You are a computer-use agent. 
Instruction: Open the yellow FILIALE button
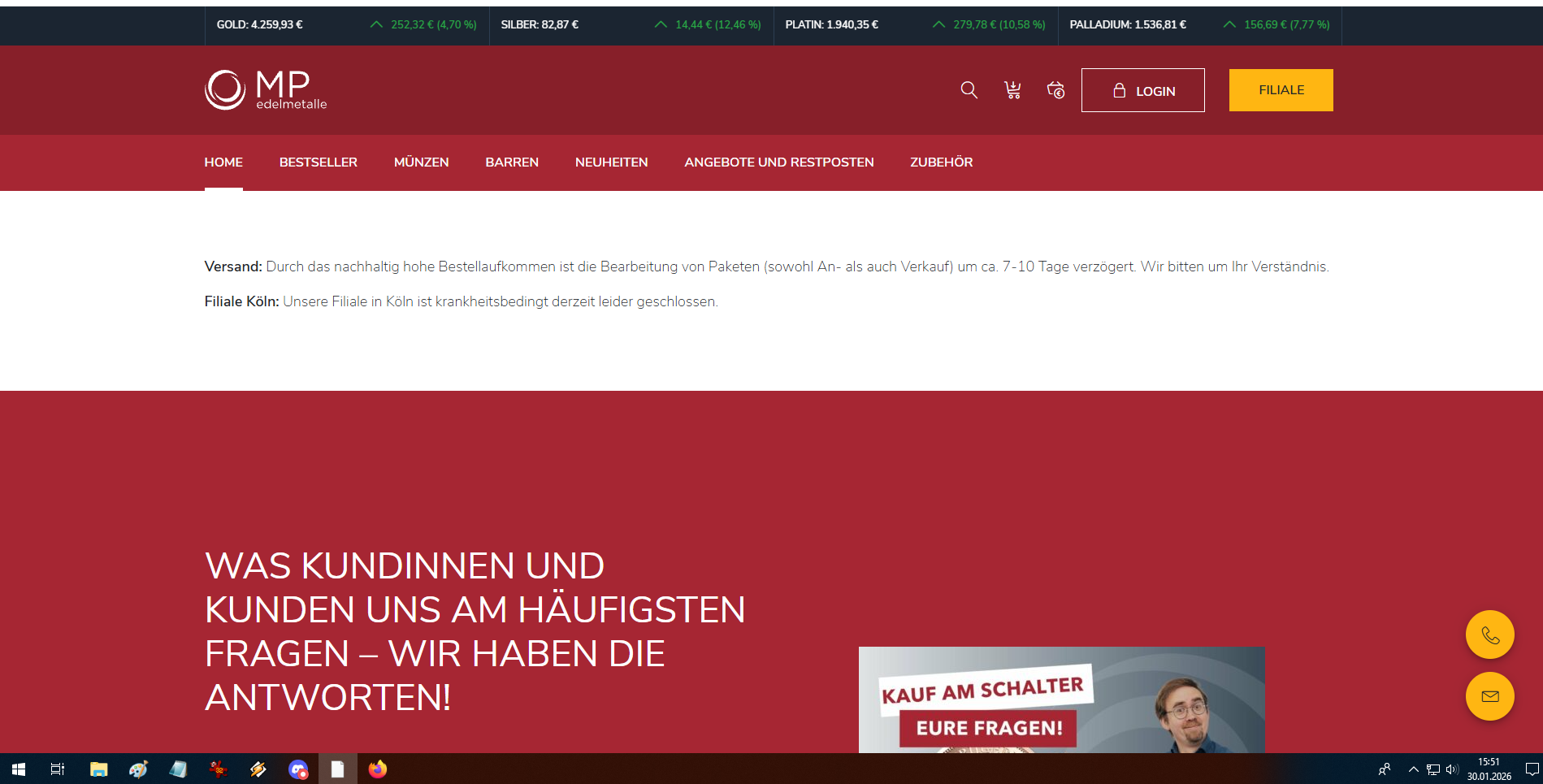pos(1281,90)
